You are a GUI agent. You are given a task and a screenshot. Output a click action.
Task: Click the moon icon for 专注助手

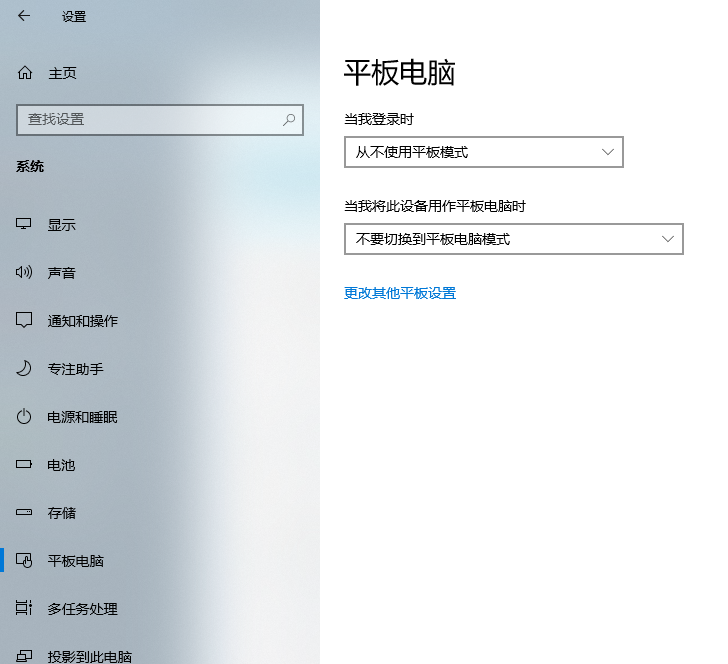(x=24, y=368)
